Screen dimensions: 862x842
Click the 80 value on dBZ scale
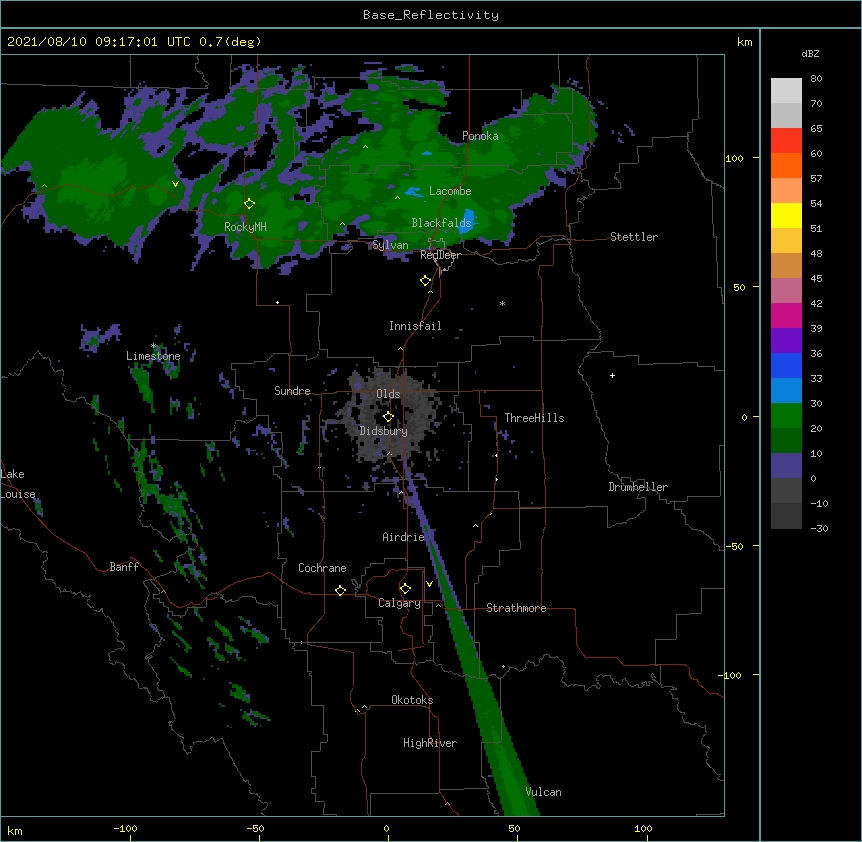[x=816, y=78]
